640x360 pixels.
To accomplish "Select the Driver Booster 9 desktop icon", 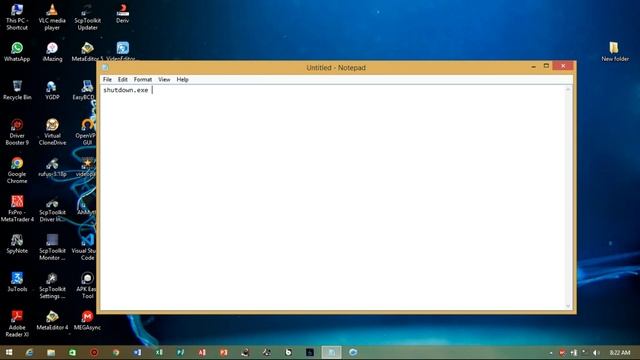I will coord(17,132).
